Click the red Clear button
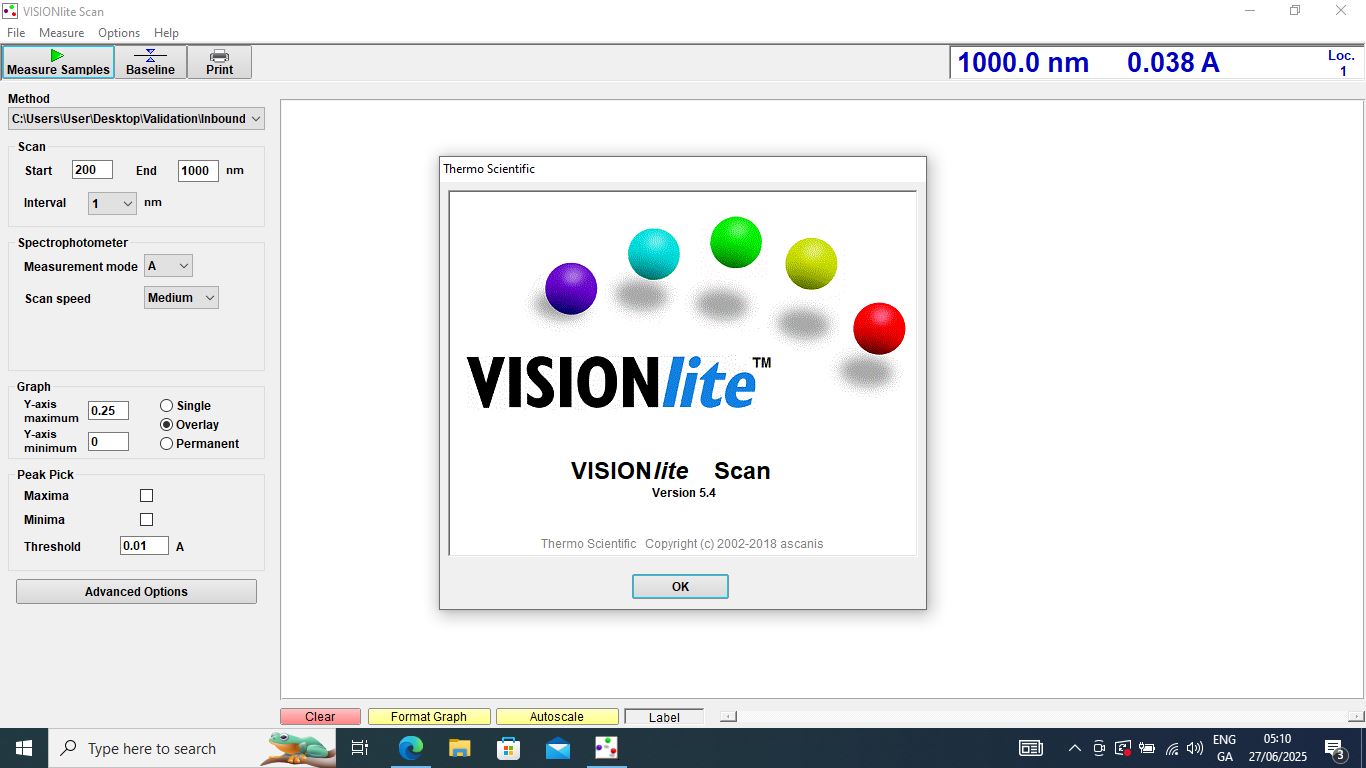 pos(320,717)
